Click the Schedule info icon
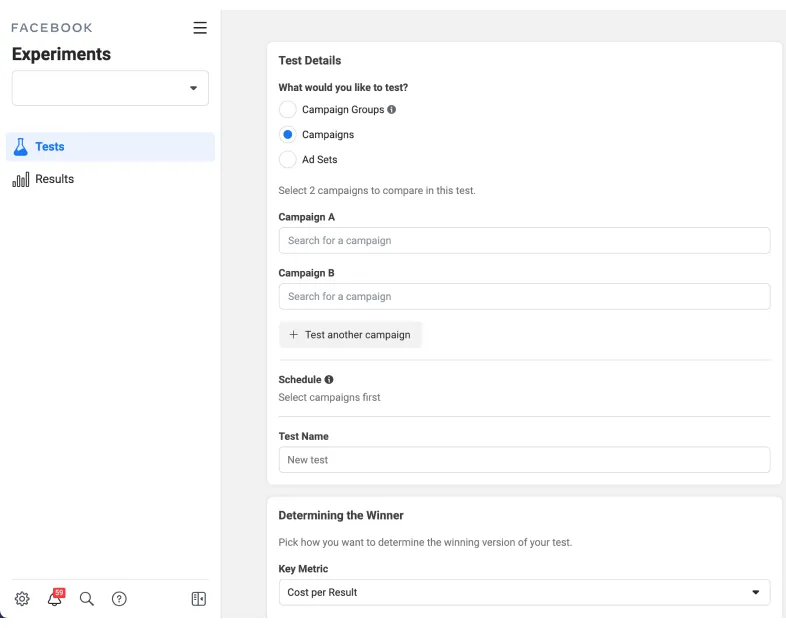 [x=329, y=380]
